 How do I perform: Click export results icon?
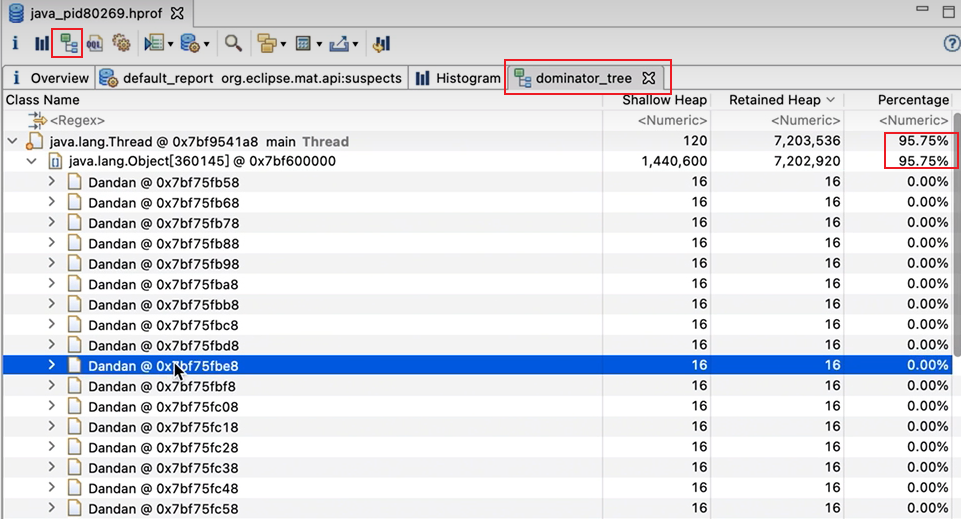tap(339, 44)
